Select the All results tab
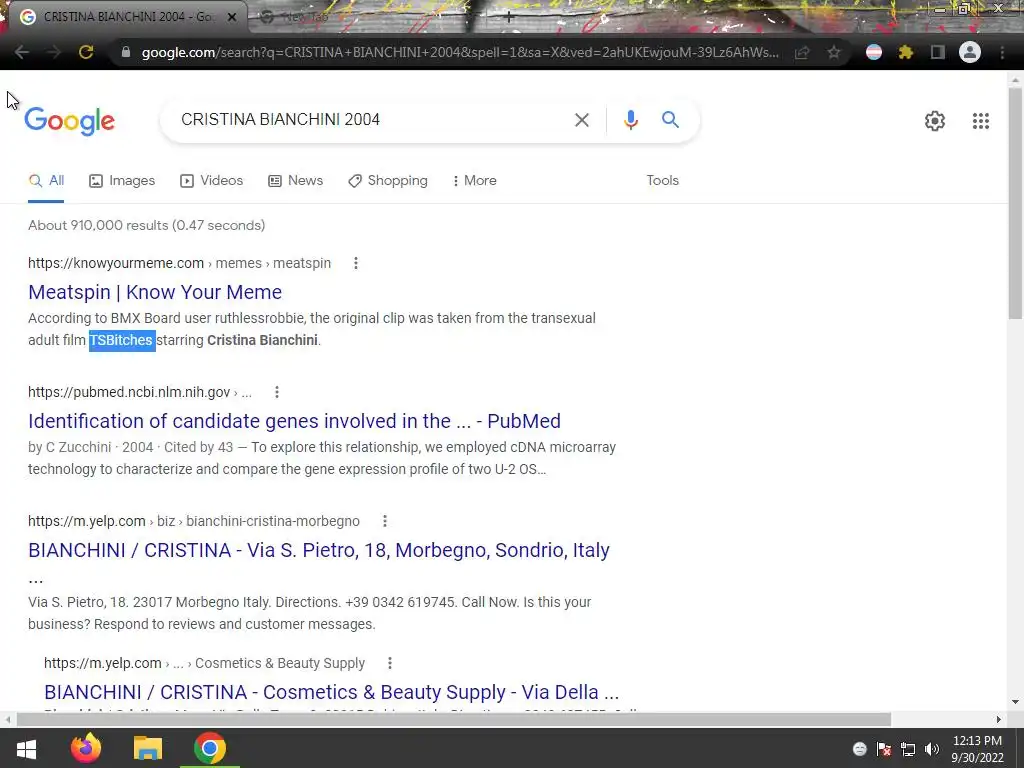This screenshot has height=768, width=1024. pyautogui.click(x=46, y=180)
